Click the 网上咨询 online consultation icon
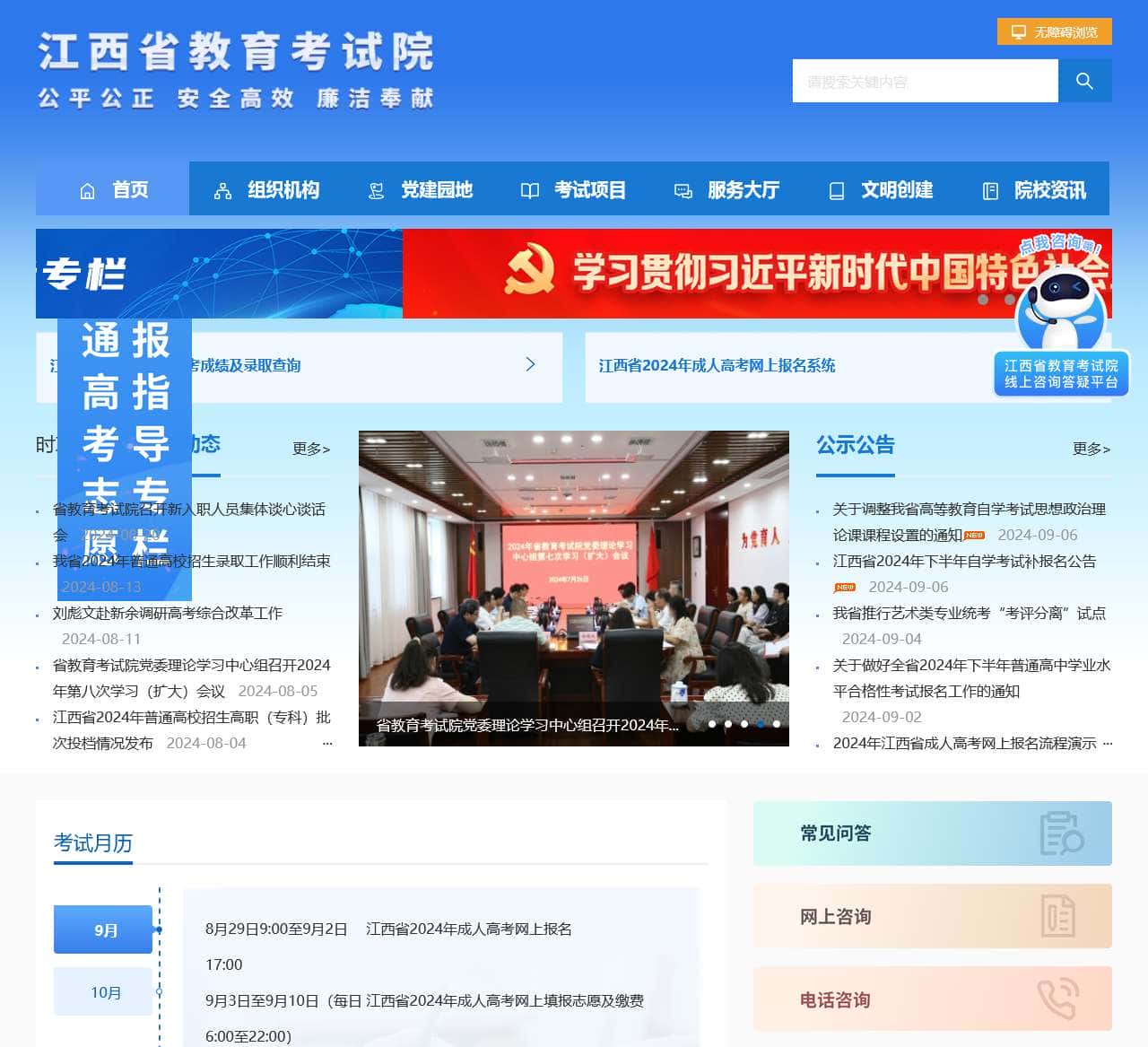Image resolution: width=1148 pixels, height=1047 pixels. click(x=1059, y=916)
